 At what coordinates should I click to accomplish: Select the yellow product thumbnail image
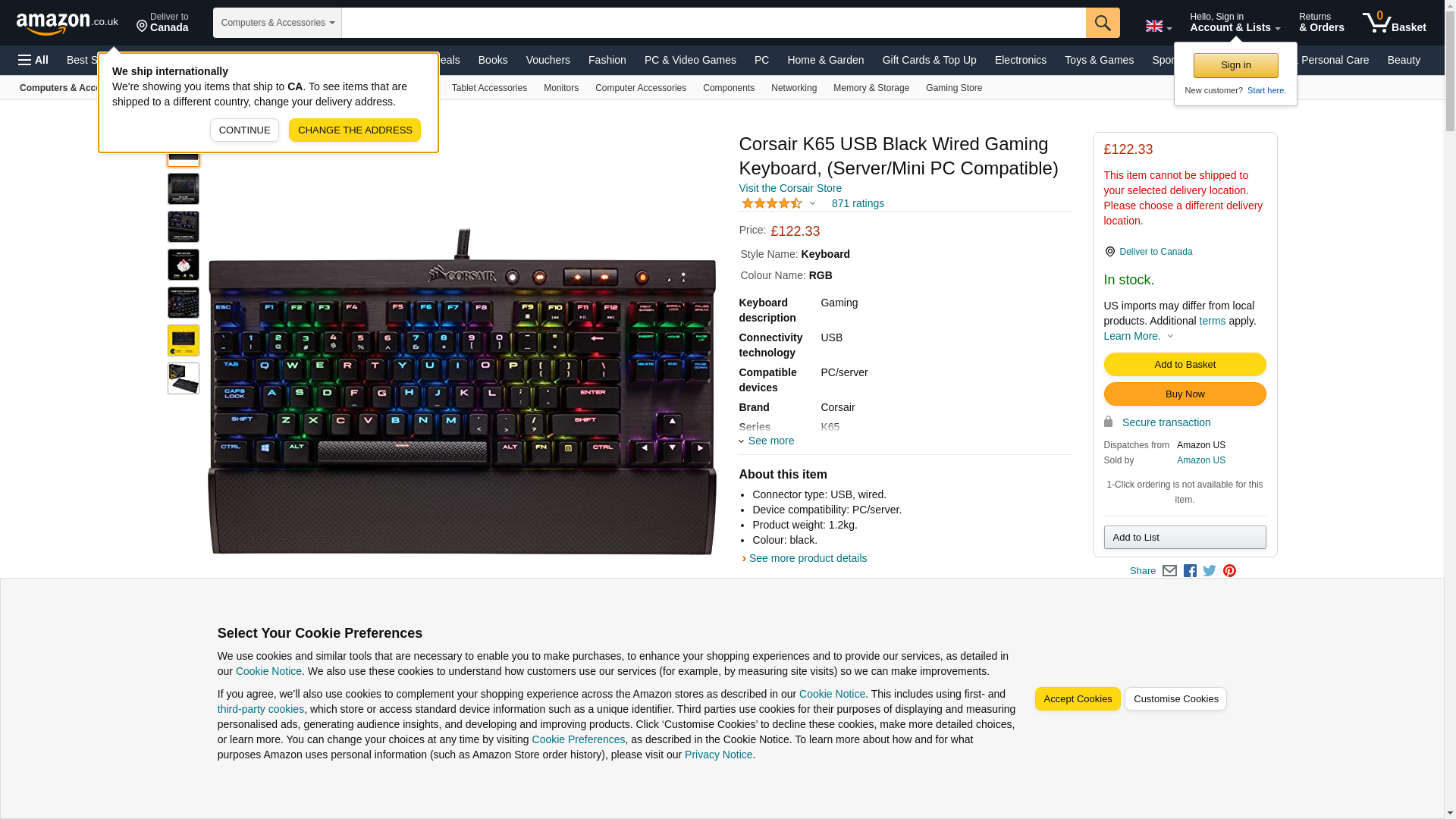pos(184,340)
